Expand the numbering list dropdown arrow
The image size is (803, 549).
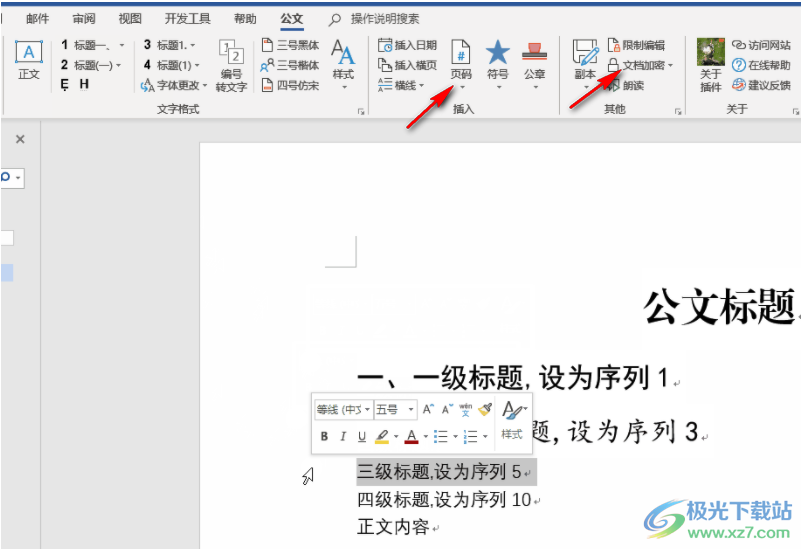pos(485,437)
